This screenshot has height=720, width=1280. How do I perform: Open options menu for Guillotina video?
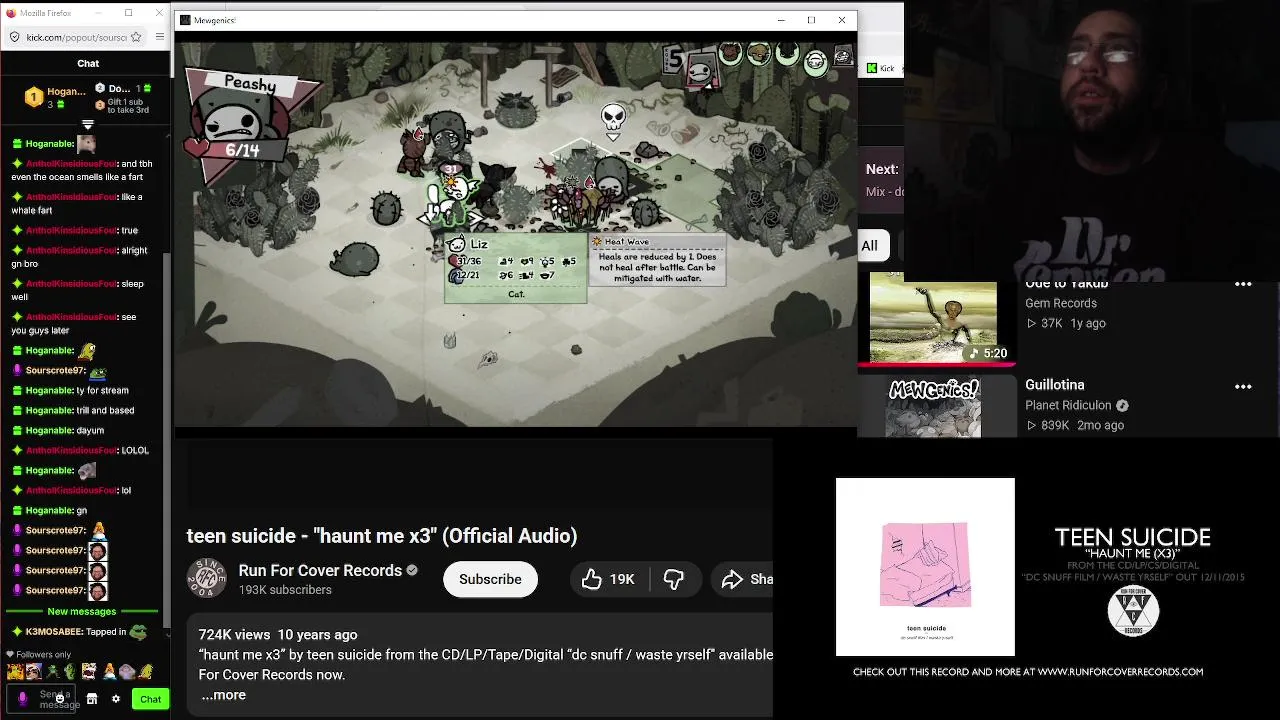(x=1243, y=386)
